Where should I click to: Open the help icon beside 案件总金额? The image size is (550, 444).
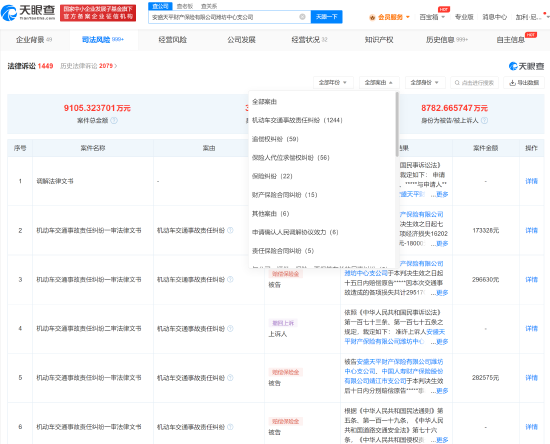click(114, 120)
